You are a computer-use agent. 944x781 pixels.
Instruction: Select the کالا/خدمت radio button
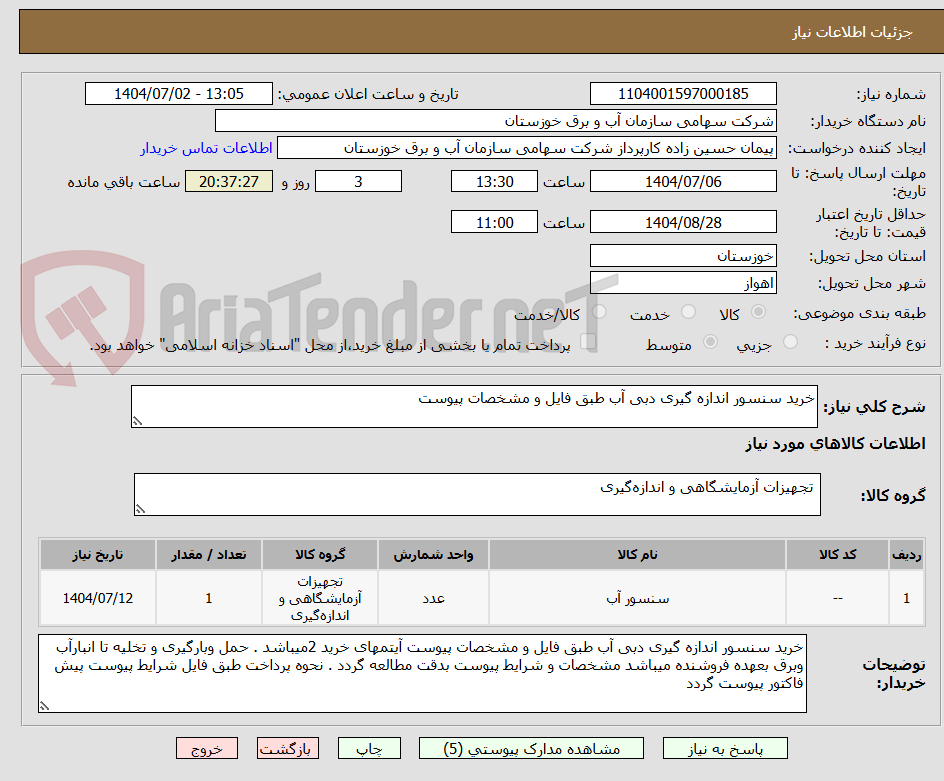click(600, 311)
